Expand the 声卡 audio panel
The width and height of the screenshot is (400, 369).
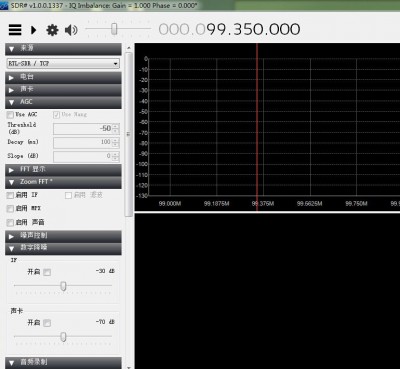click(63, 90)
